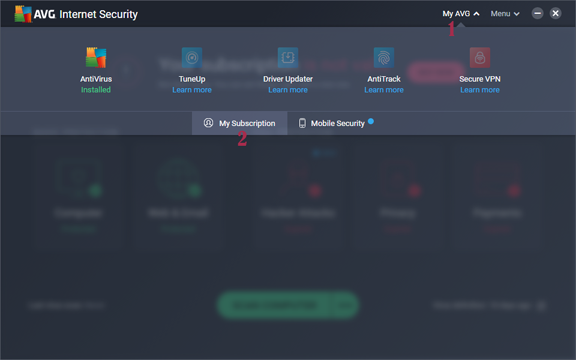The image size is (576, 360).
Task: Click the AntiTrack label text
Action: (x=384, y=79)
